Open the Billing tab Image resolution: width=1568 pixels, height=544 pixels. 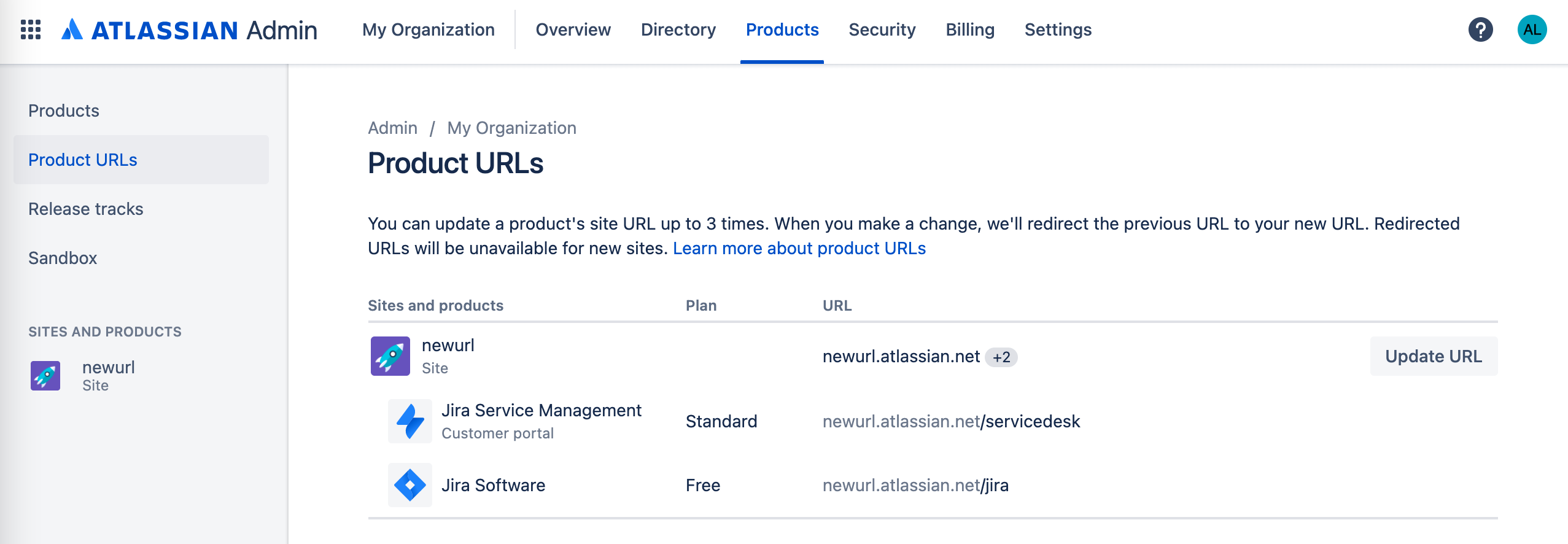[970, 29]
